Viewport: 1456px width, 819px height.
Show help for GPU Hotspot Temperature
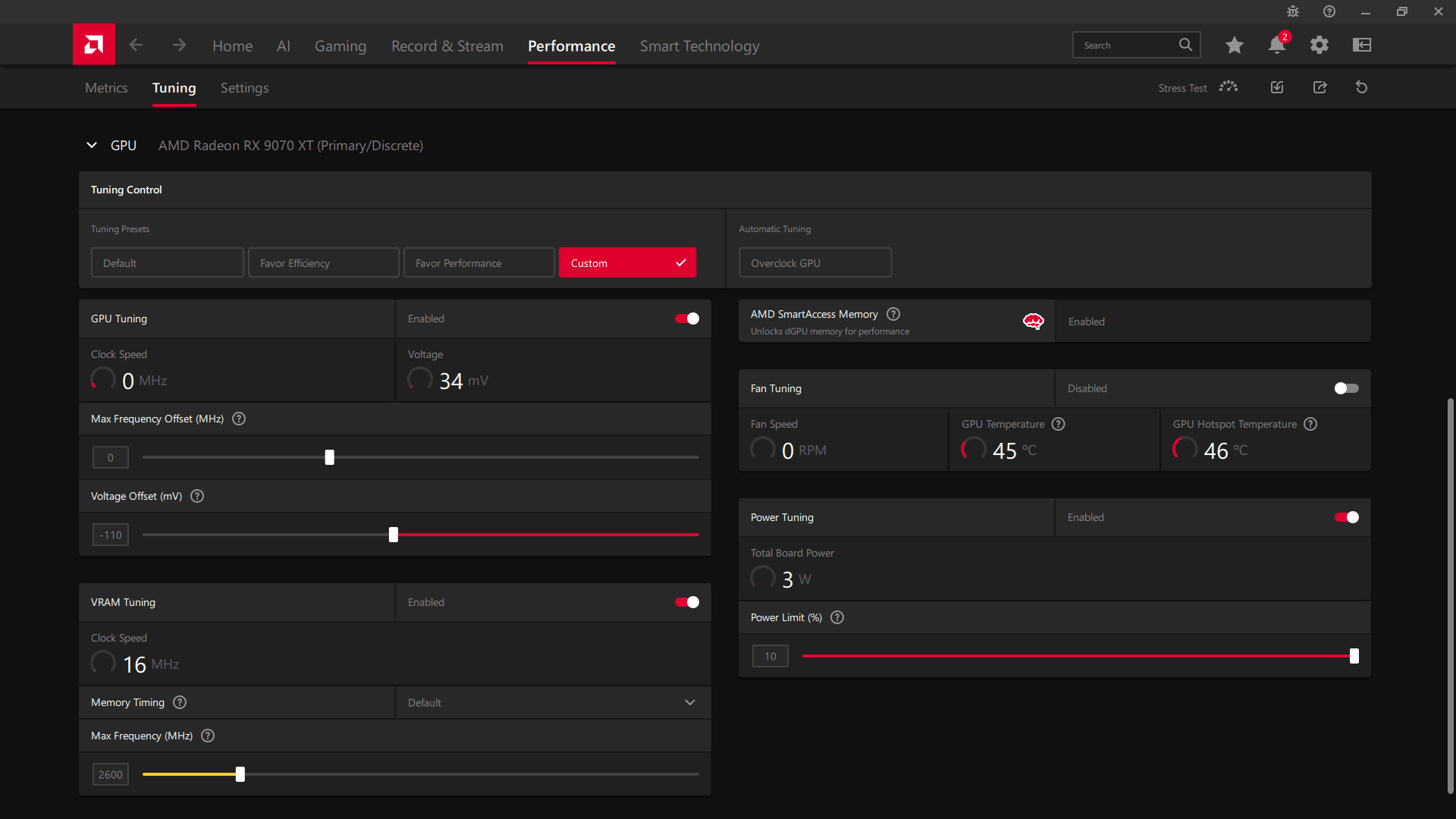click(x=1310, y=424)
